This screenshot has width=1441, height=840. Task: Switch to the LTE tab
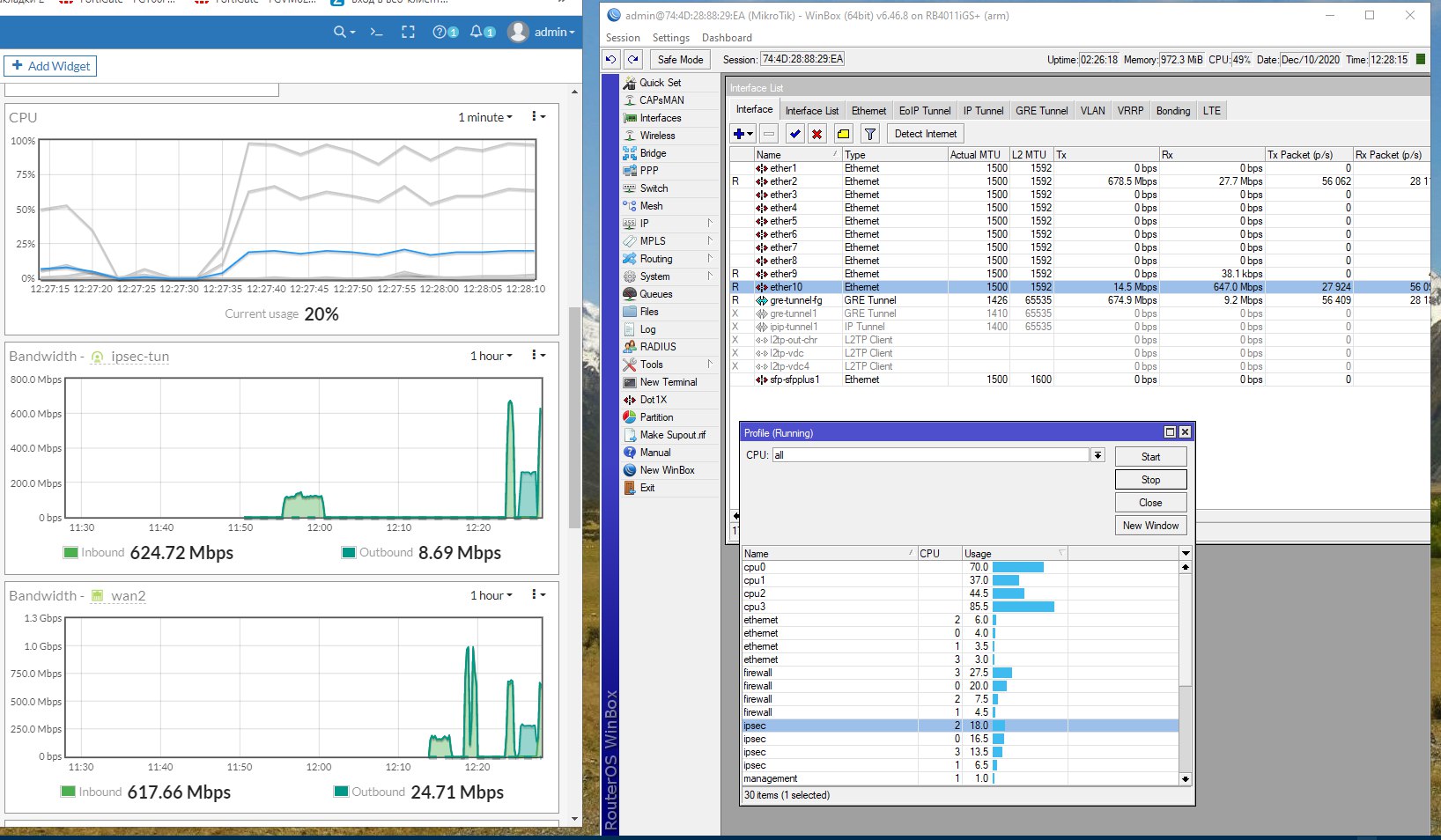pos(1212,111)
